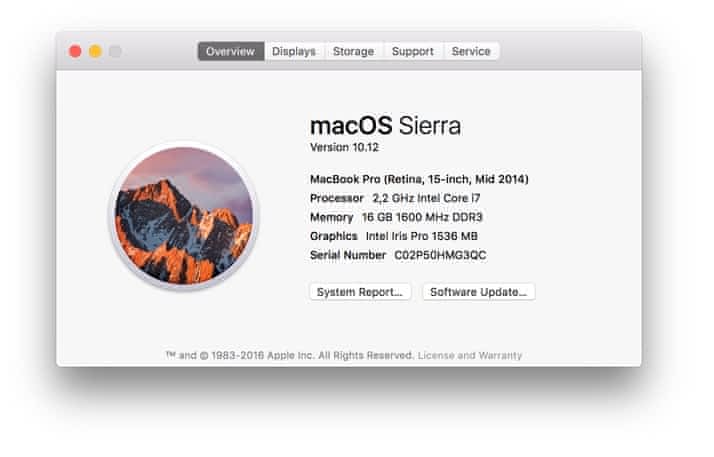Click the Version 10.12 text
714x457 pixels.
pos(344,147)
